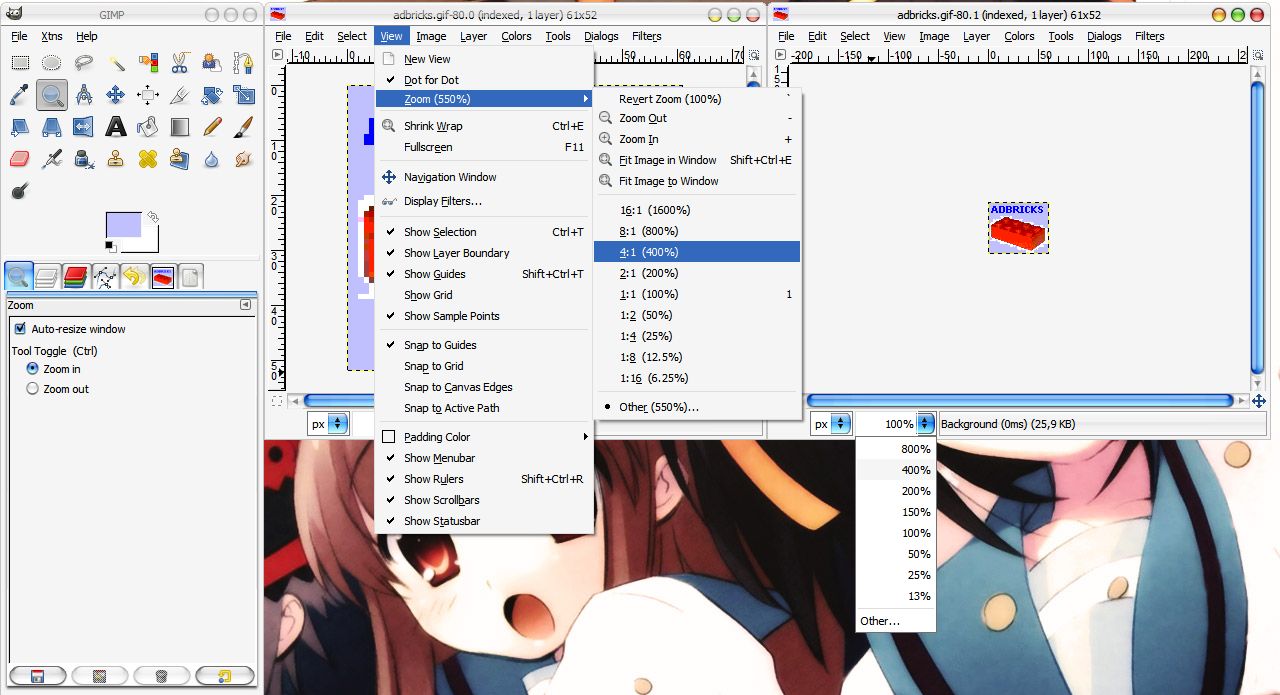Toggle Auto-resize window checkbox
This screenshot has height=695, width=1280.
(19, 329)
